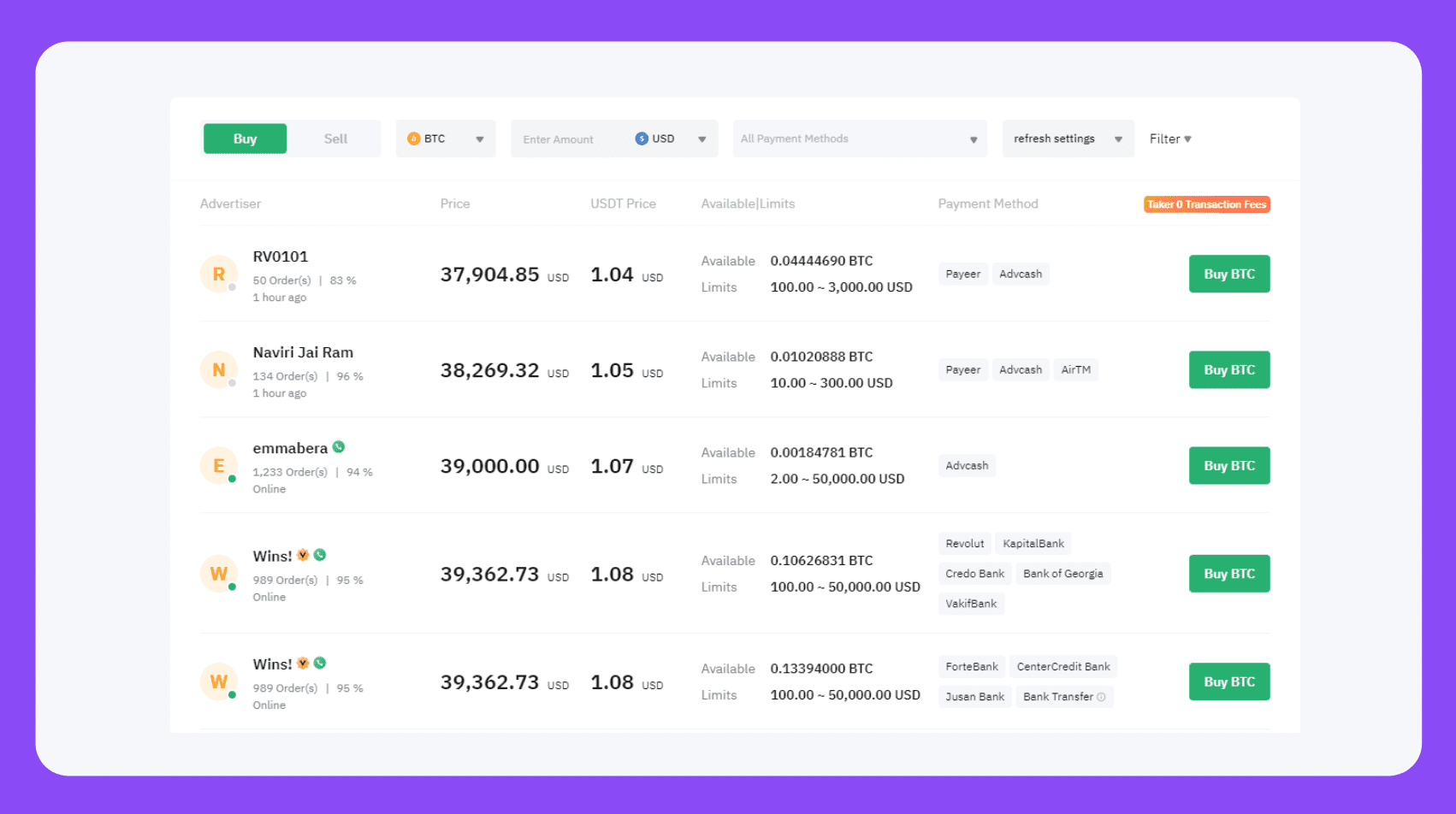Click Buy BTC for Naviri Jai Ram
The image size is (1456, 814).
[1229, 369]
